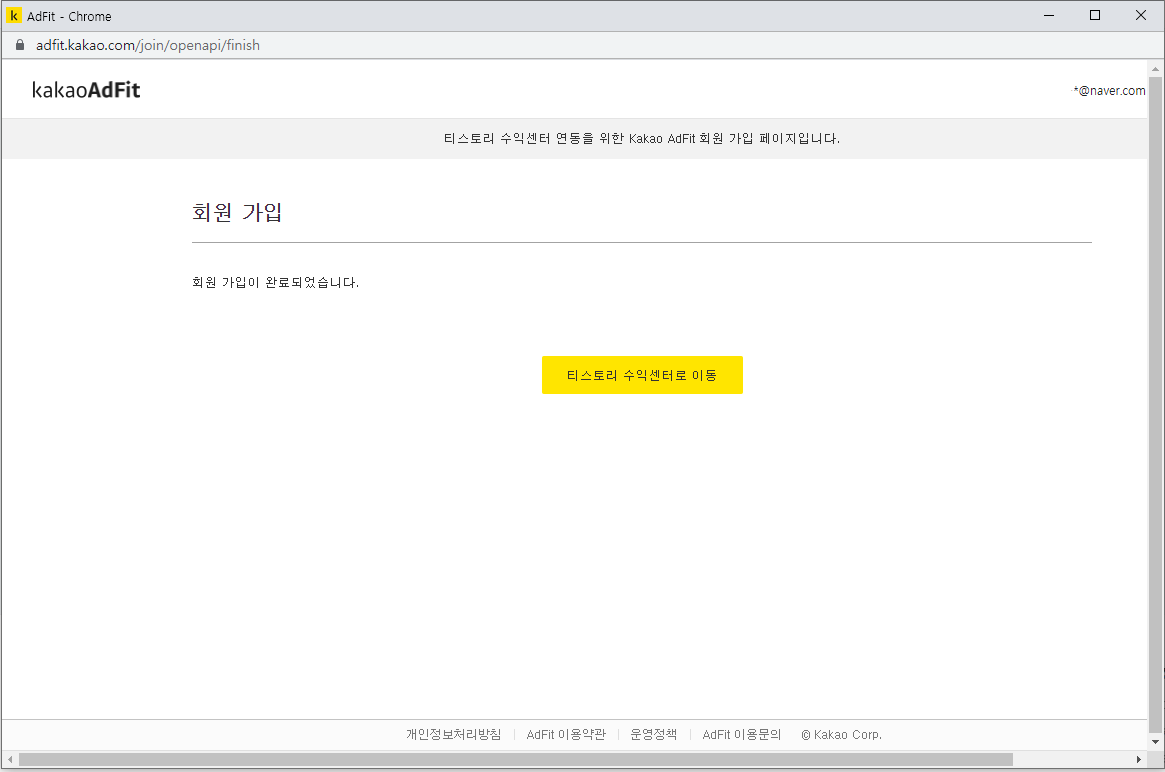Click the vertical scrollbar down arrow

[1155, 742]
